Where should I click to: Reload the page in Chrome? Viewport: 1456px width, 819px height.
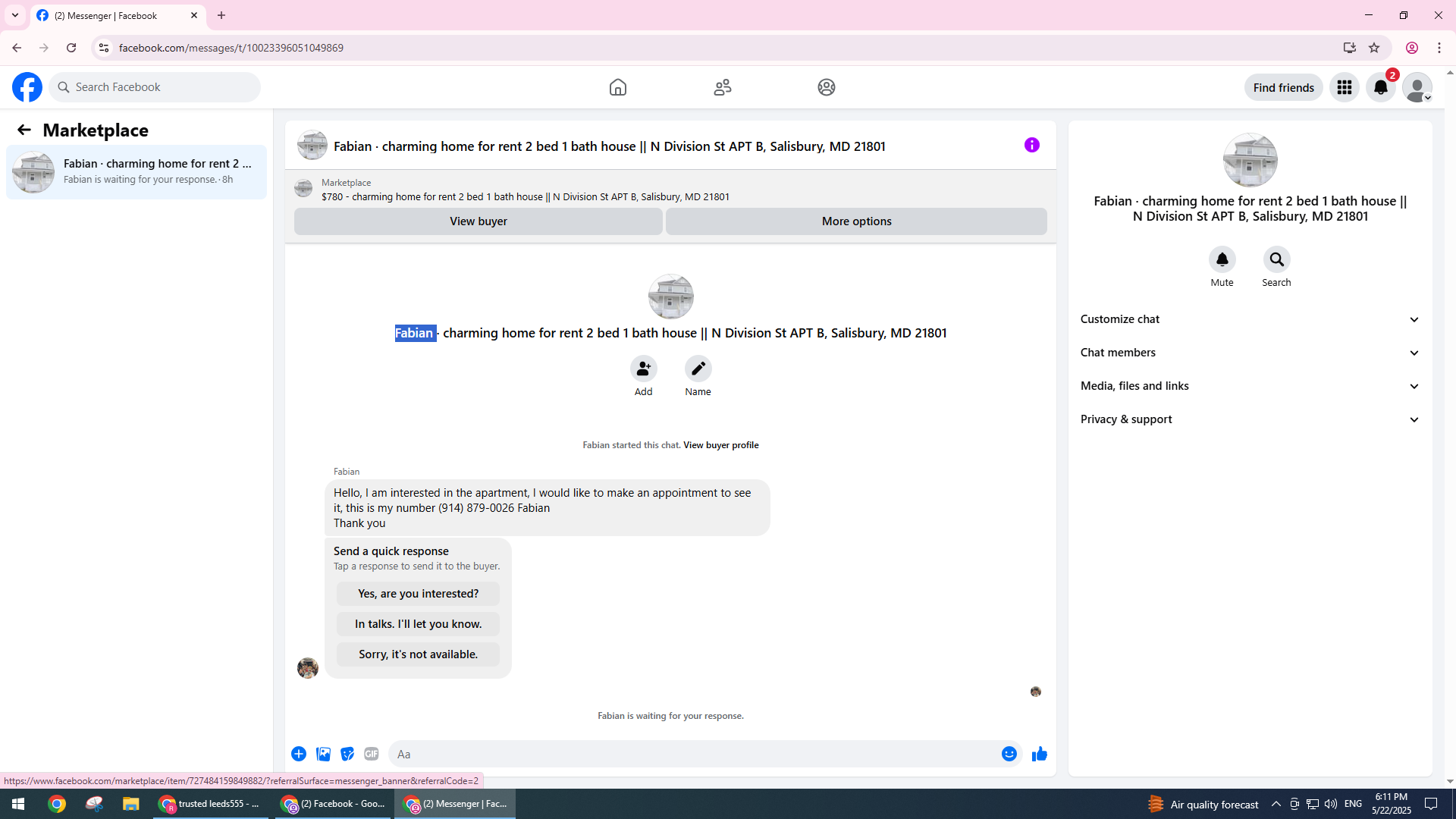[x=71, y=48]
